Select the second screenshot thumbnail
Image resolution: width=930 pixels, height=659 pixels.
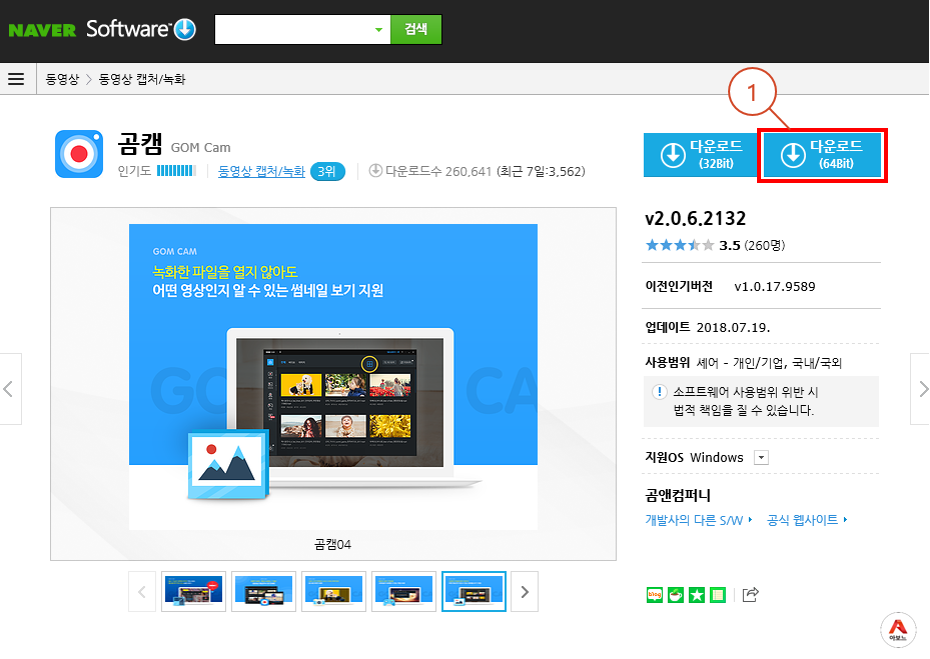coord(263,591)
